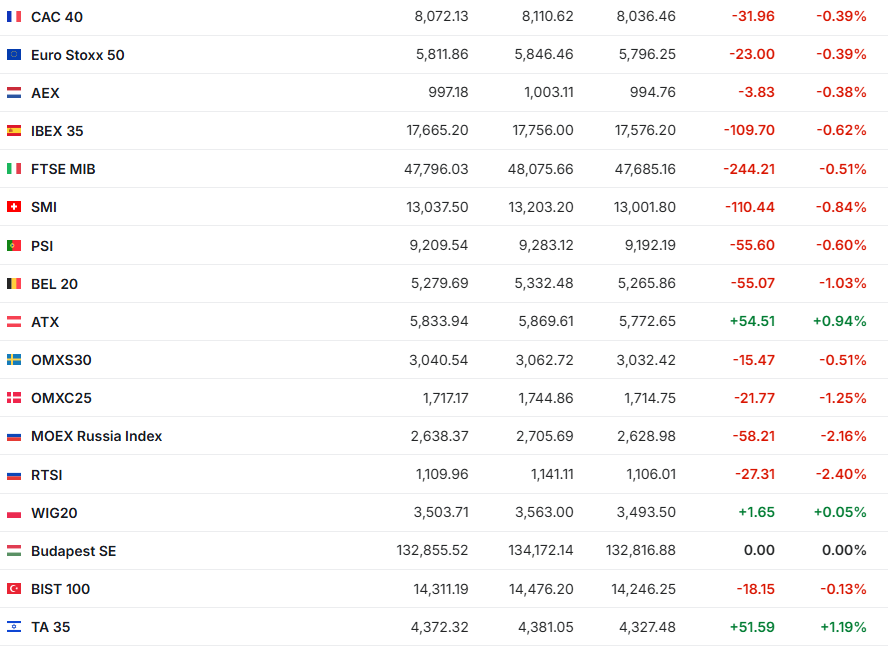This screenshot has height=647, width=888.
Task: Select CAC 40 change value -31.96
Action: [753, 16]
